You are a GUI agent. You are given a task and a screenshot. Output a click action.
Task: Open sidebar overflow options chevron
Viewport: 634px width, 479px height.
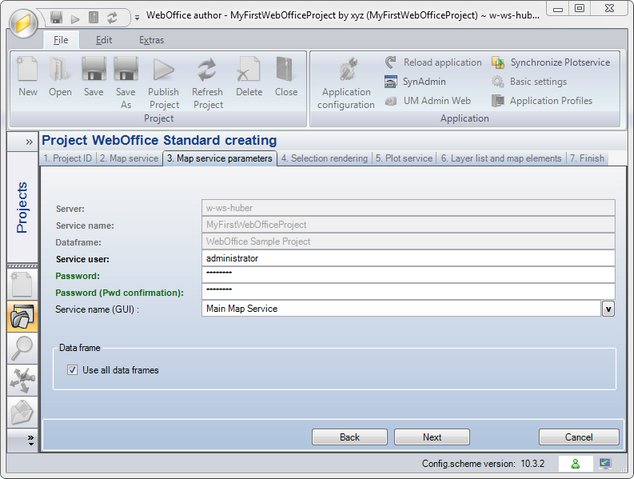coord(30,440)
